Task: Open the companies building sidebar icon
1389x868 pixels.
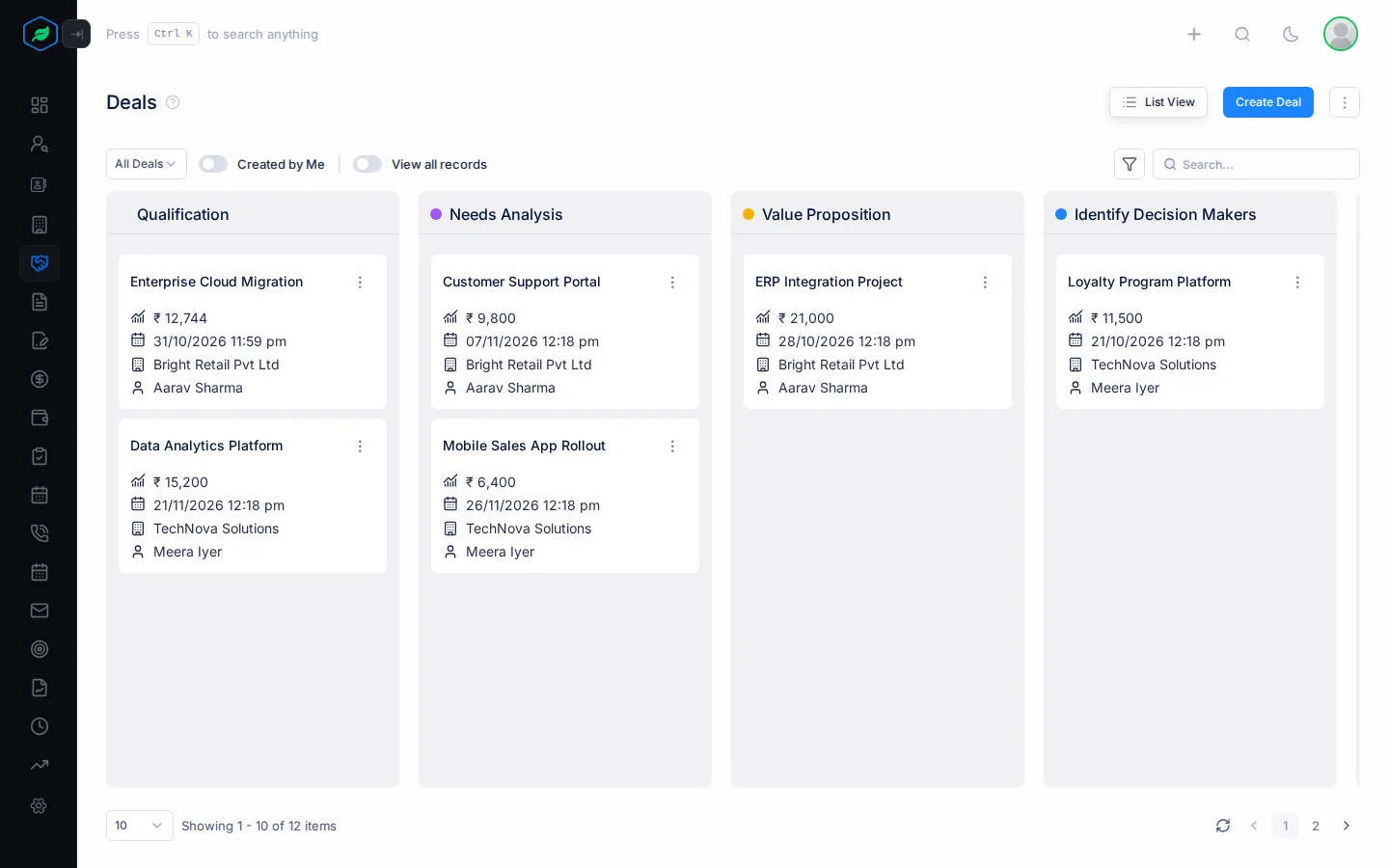Action: click(40, 225)
